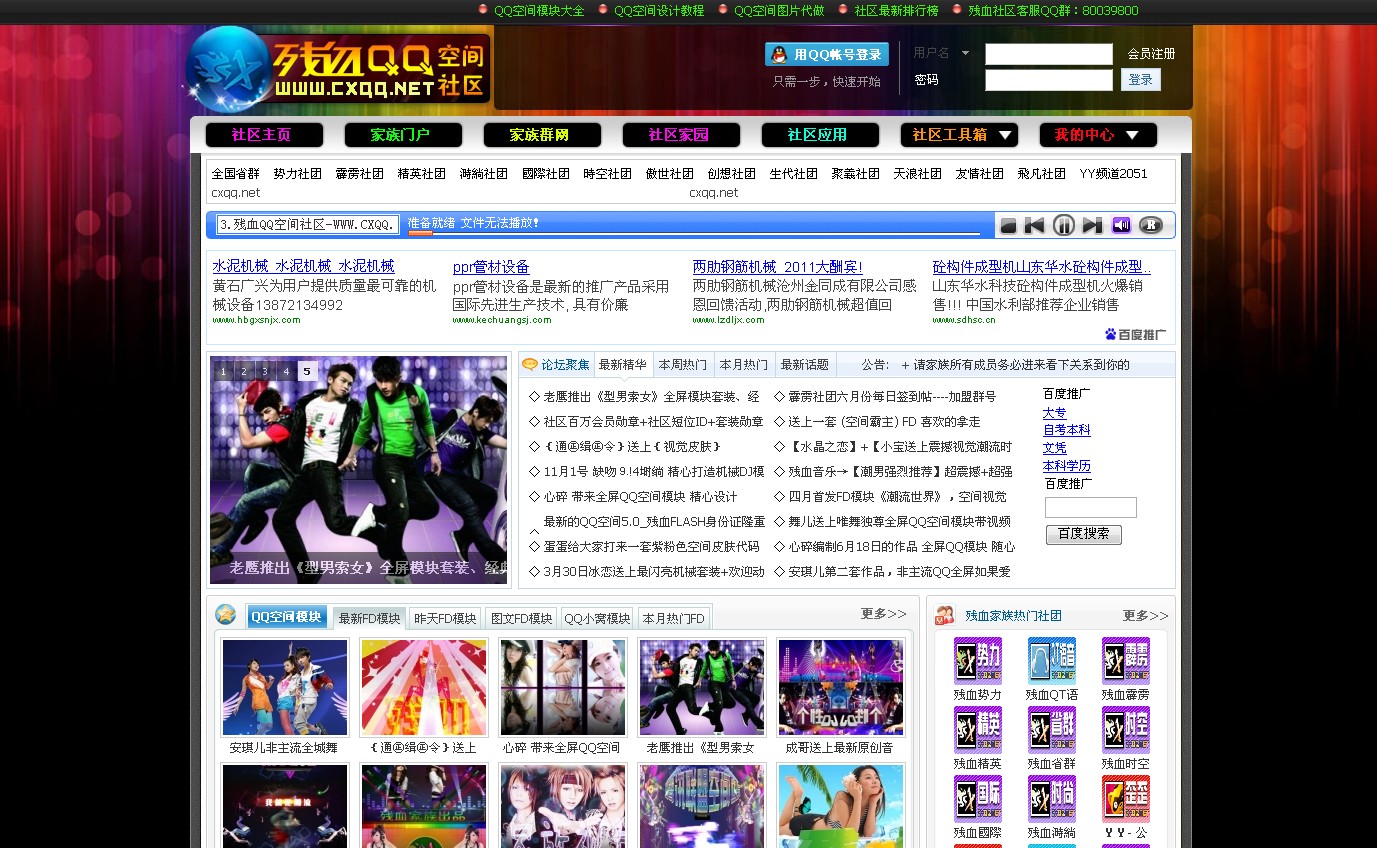Screen dimensions: 1377x848
Task: Switch to the 最新精华 forum tab
Action: point(623,365)
